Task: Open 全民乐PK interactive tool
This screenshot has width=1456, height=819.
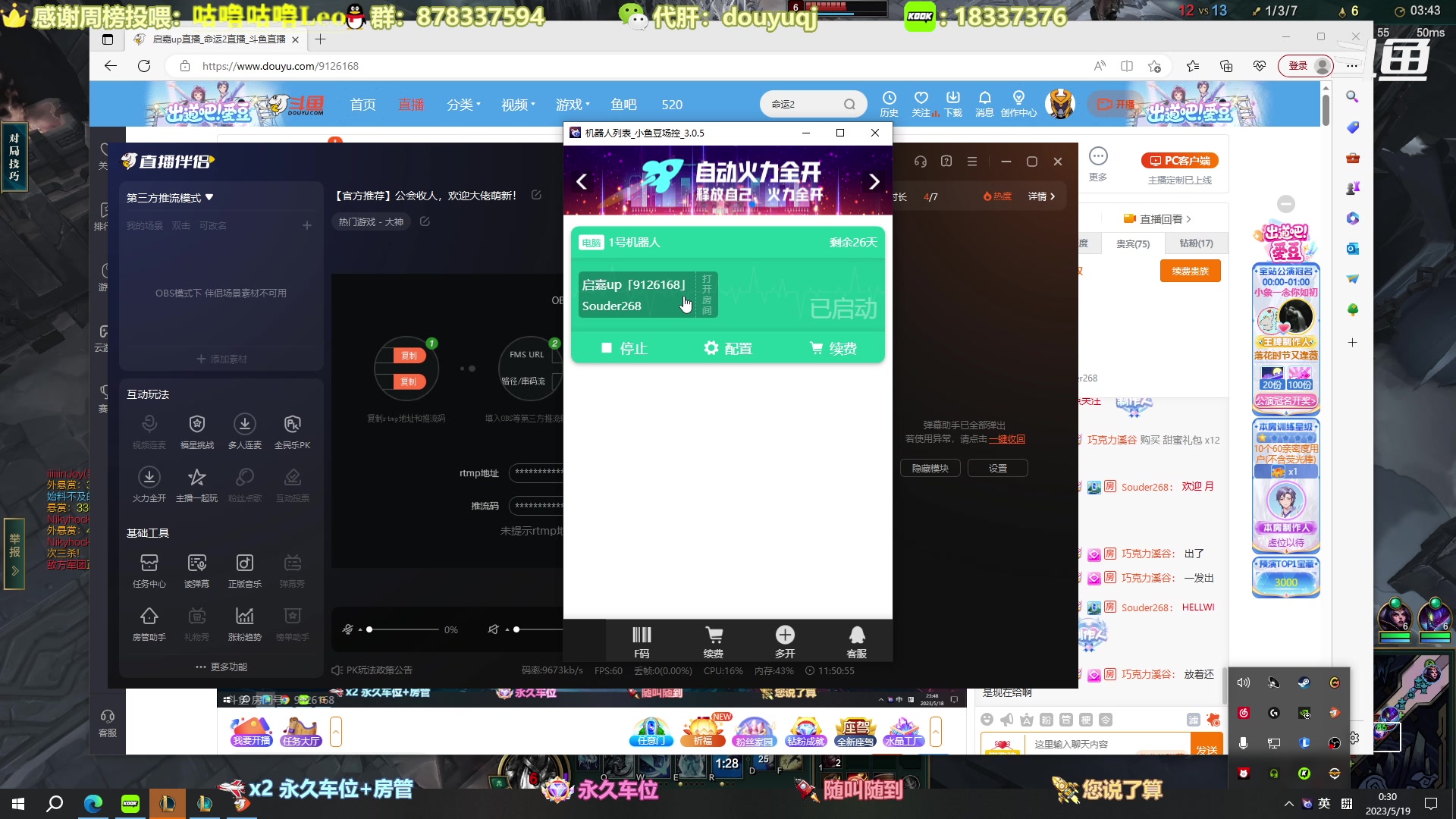Action: click(x=293, y=431)
